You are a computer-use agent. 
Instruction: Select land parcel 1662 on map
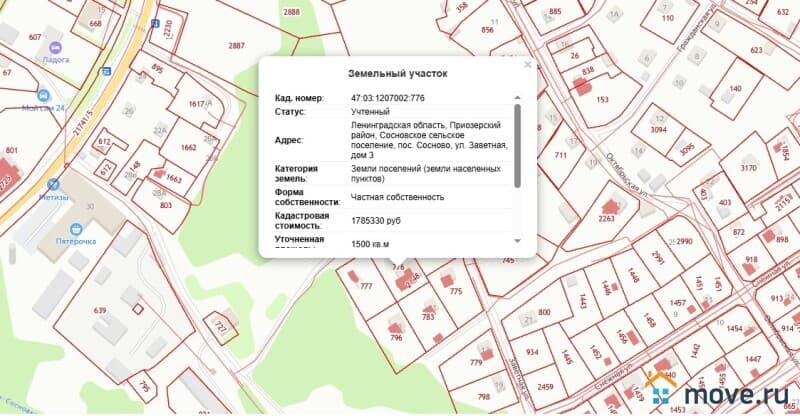click(x=188, y=146)
